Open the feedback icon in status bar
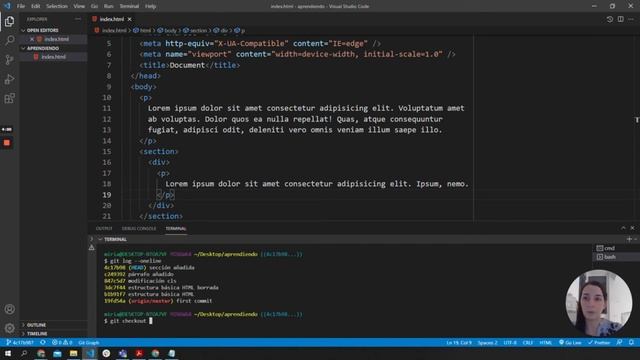 (x=620, y=342)
